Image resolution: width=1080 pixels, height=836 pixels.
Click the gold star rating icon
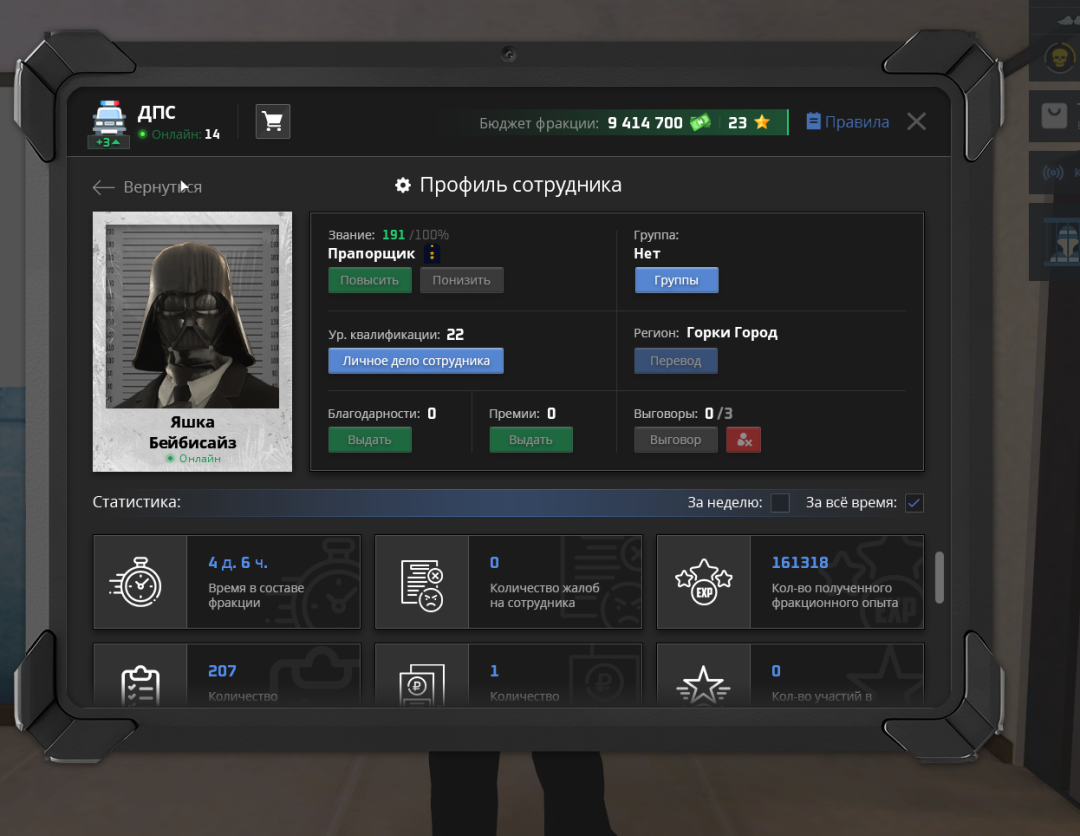click(x=762, y=123)
